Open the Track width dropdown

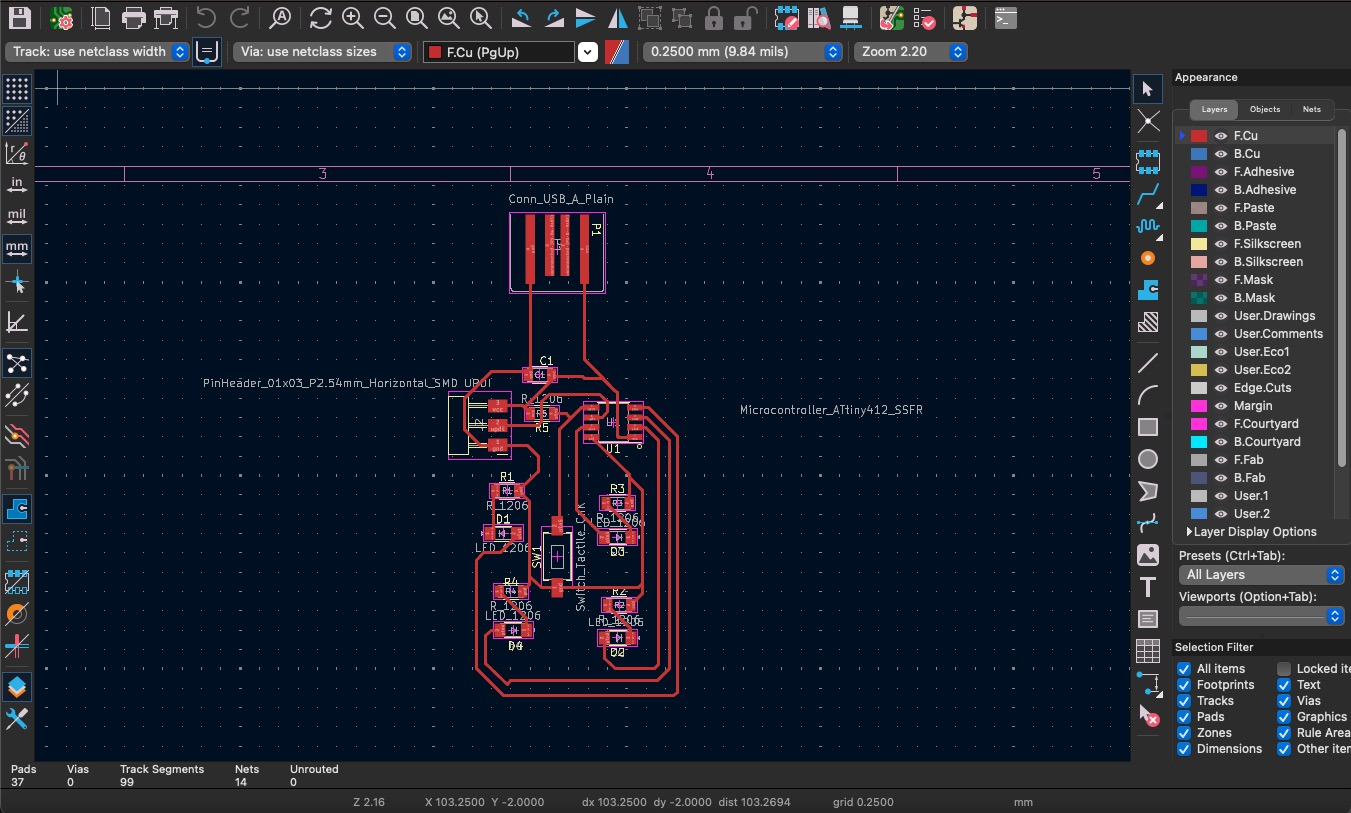coord(97,51)
